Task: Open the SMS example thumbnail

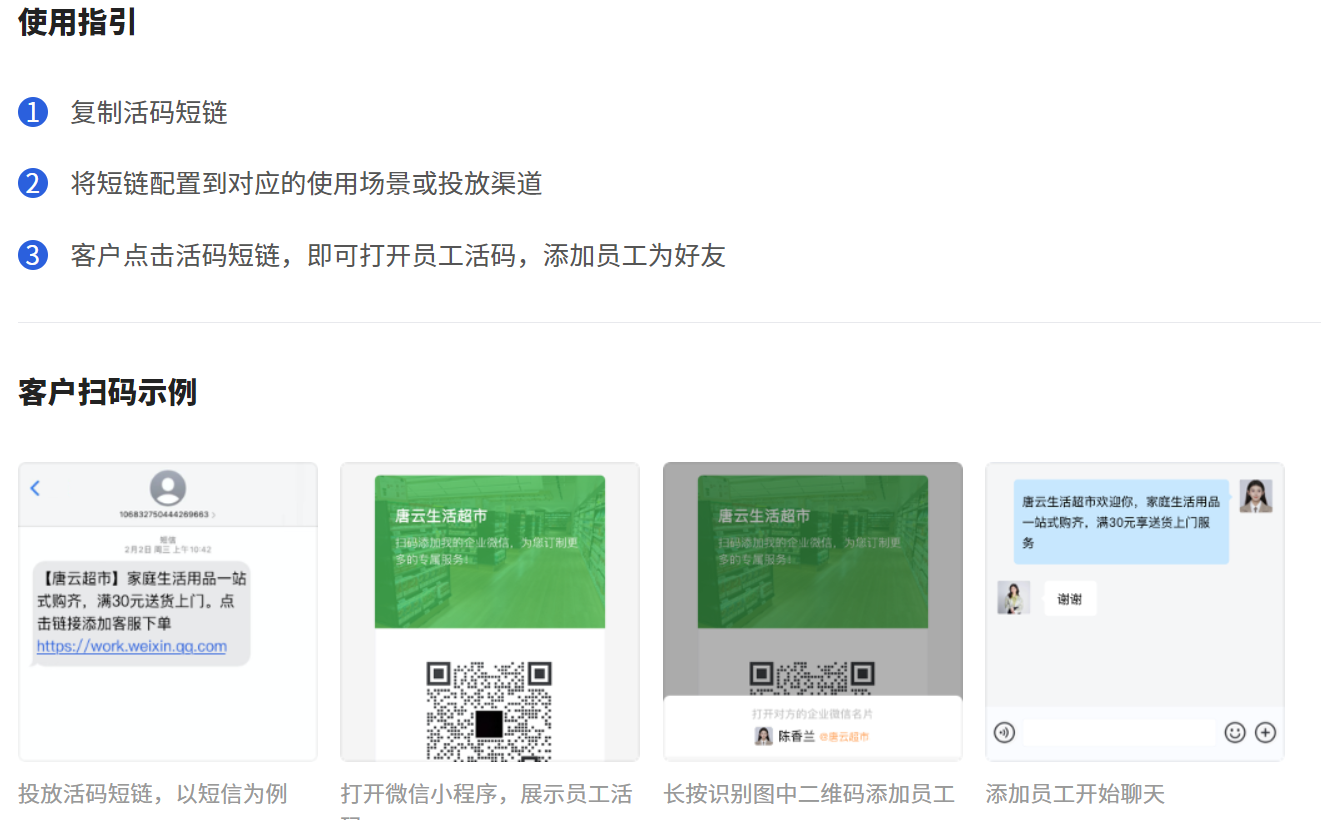Action: (x=168, y=611)
